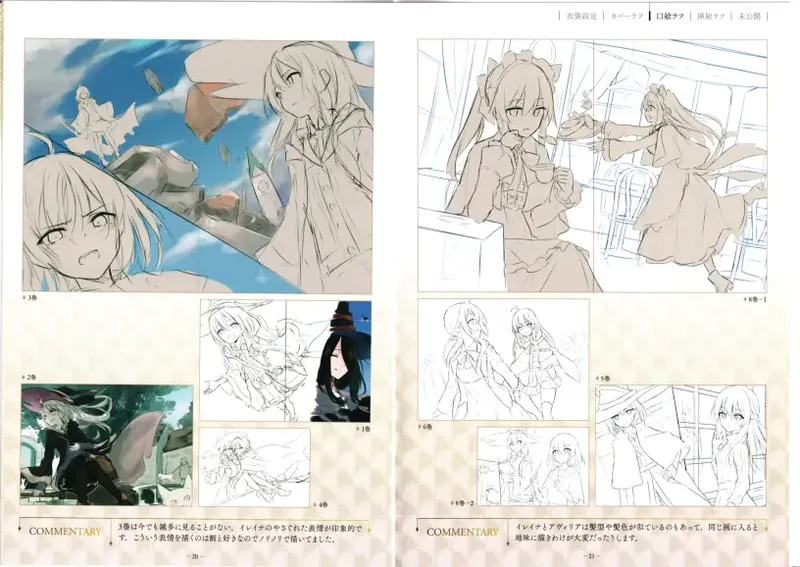Click the commentary text beginning 3巻は今でも
The width and height of the screenshot is (800, 567).
click(x=240, y=533)
